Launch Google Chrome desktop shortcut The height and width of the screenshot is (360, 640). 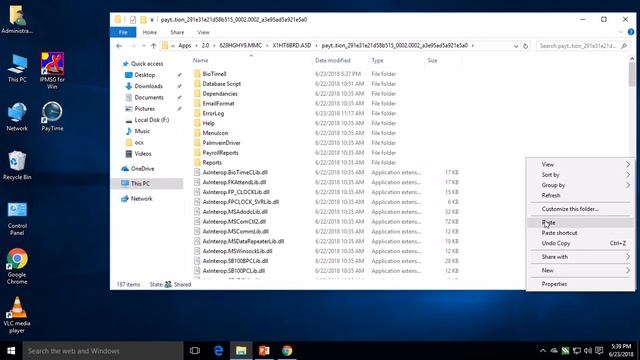click(17, 266)
